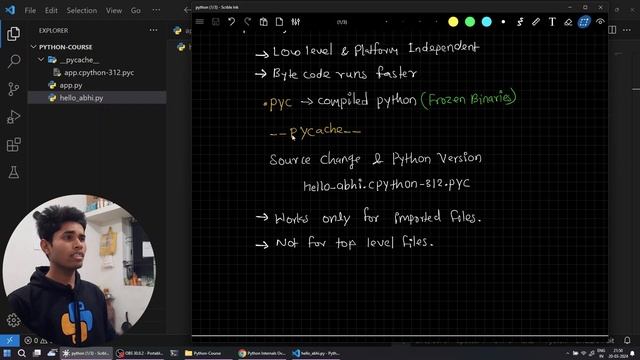Pick cyan ink color
640x360 pixels.
tap(487, 22)
